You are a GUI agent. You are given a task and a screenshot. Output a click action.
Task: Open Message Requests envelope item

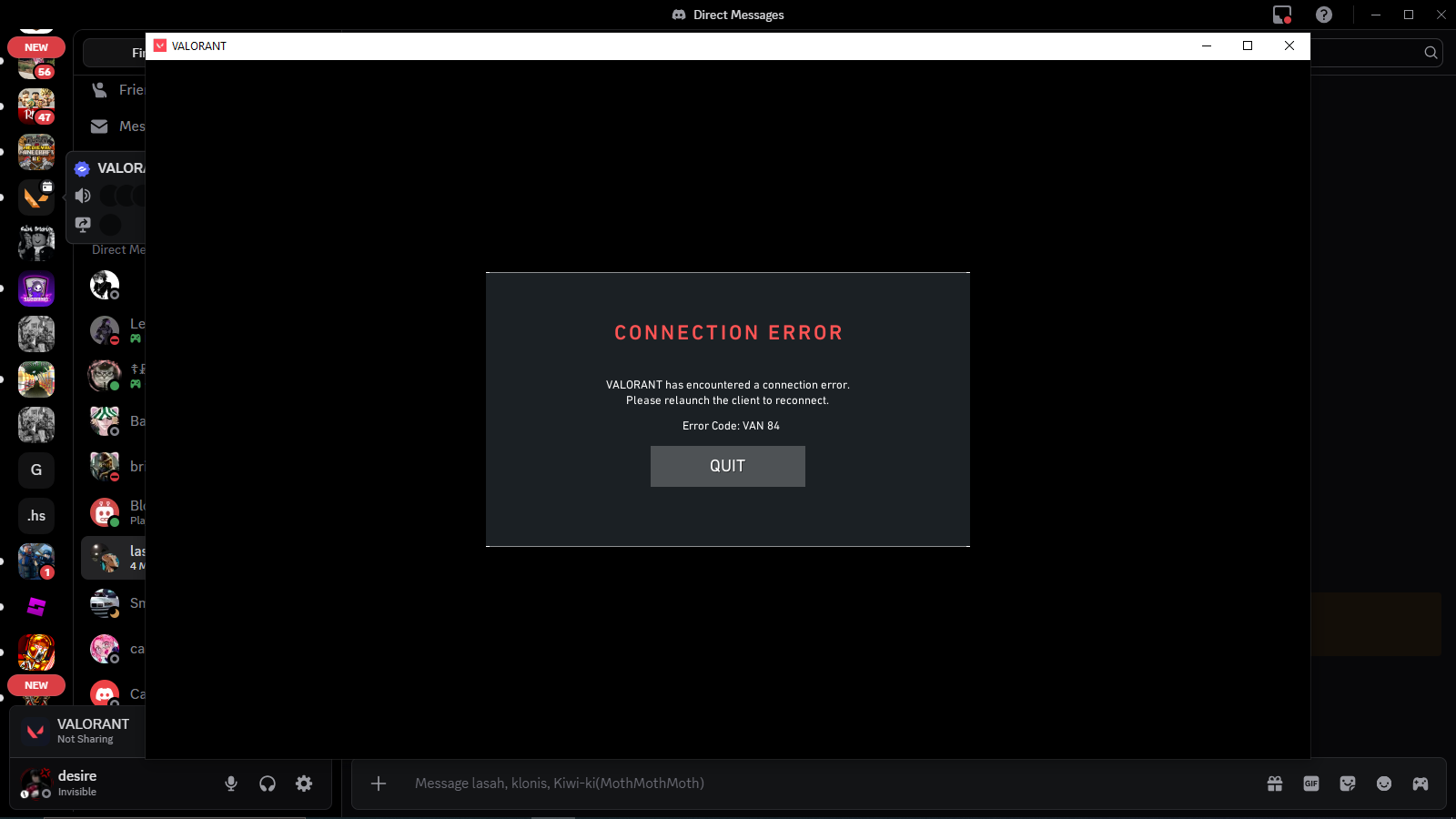pos(114,126)
